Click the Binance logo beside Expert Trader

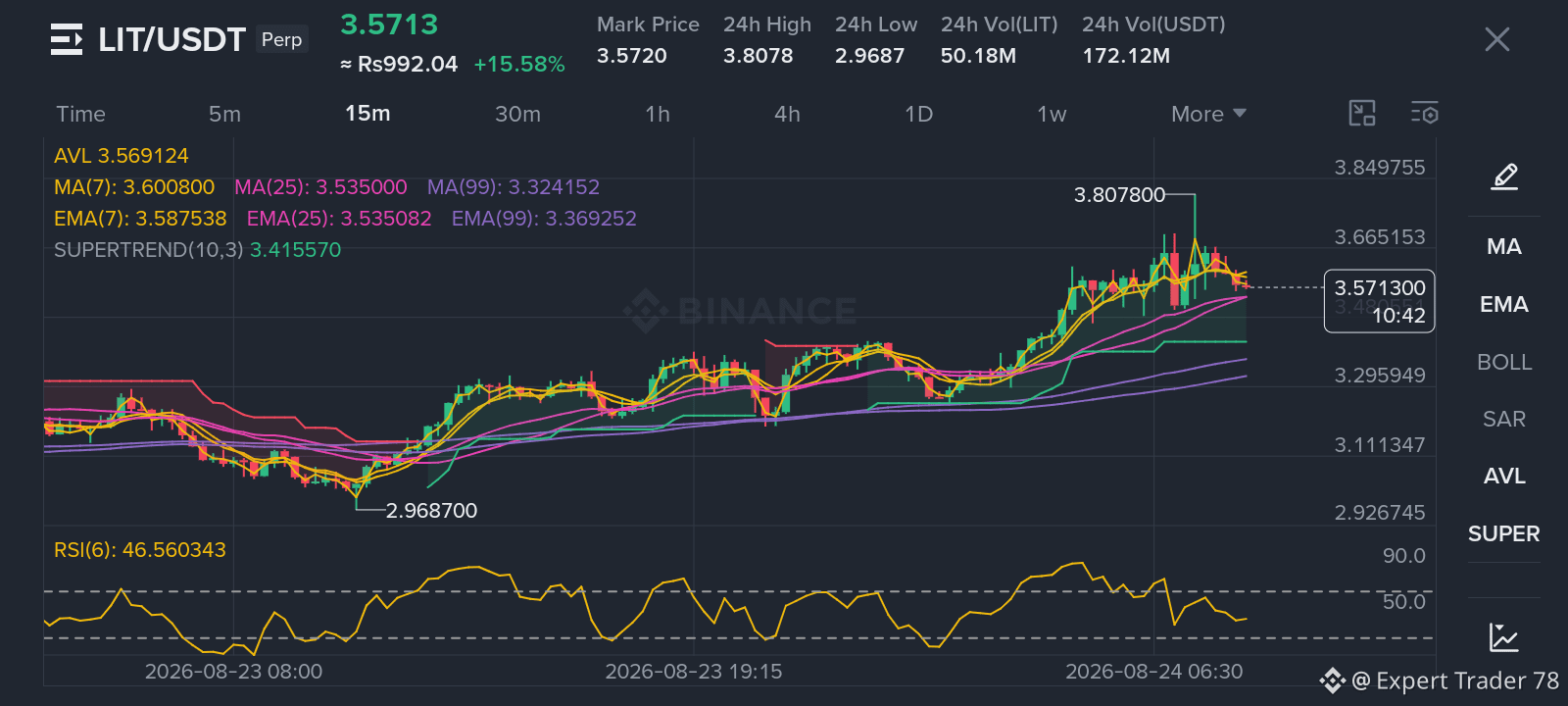[x=1333, y=681]
